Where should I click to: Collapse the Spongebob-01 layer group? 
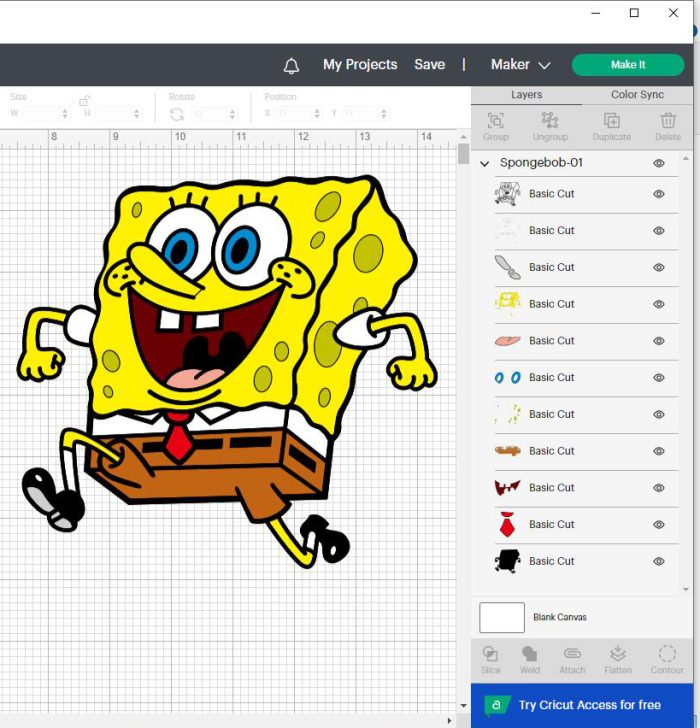[x=485, y=163]
